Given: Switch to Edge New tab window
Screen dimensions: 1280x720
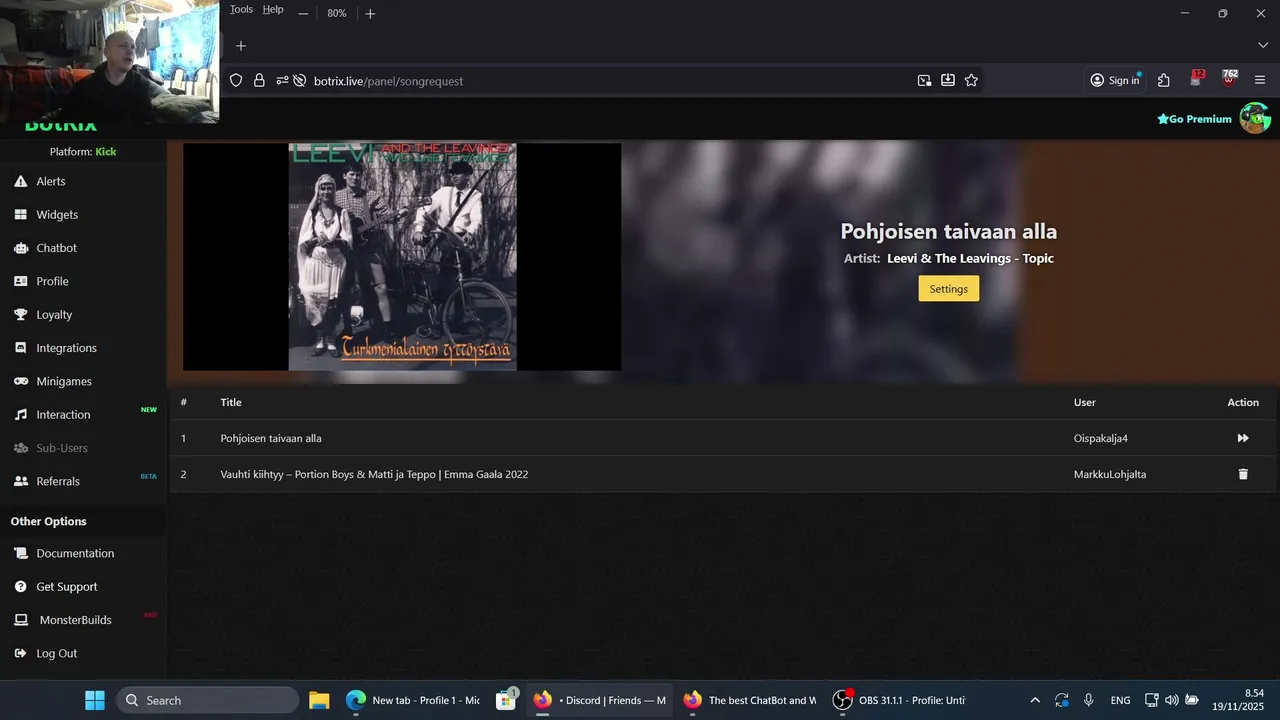Looking at the screenshot, I should click(x=414, y=700).
